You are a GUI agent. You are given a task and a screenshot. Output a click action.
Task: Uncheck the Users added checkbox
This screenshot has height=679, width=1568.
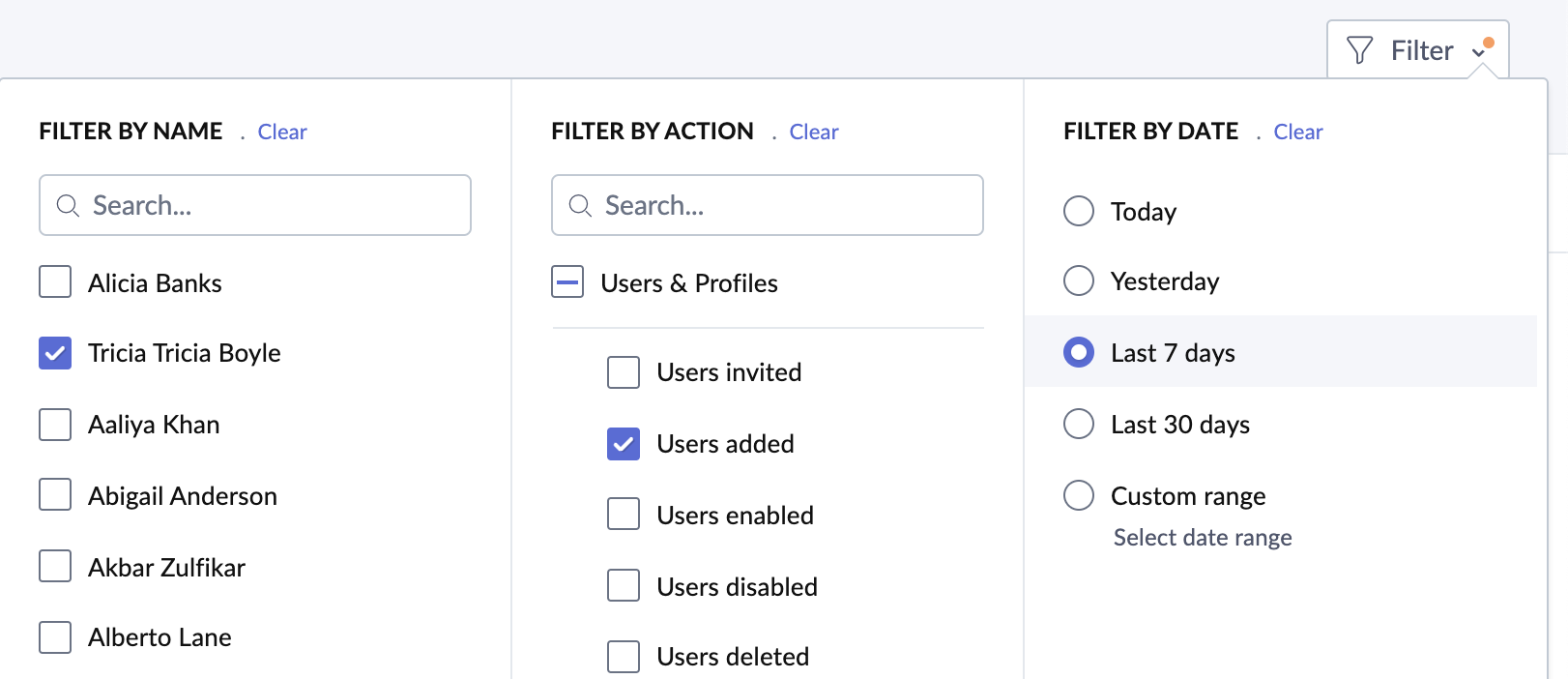pyautogui.click(x=624, y=444)
